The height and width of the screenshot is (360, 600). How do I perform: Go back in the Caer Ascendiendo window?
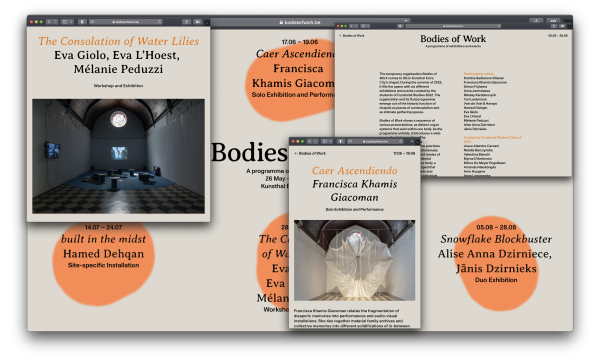pos(309,142)
